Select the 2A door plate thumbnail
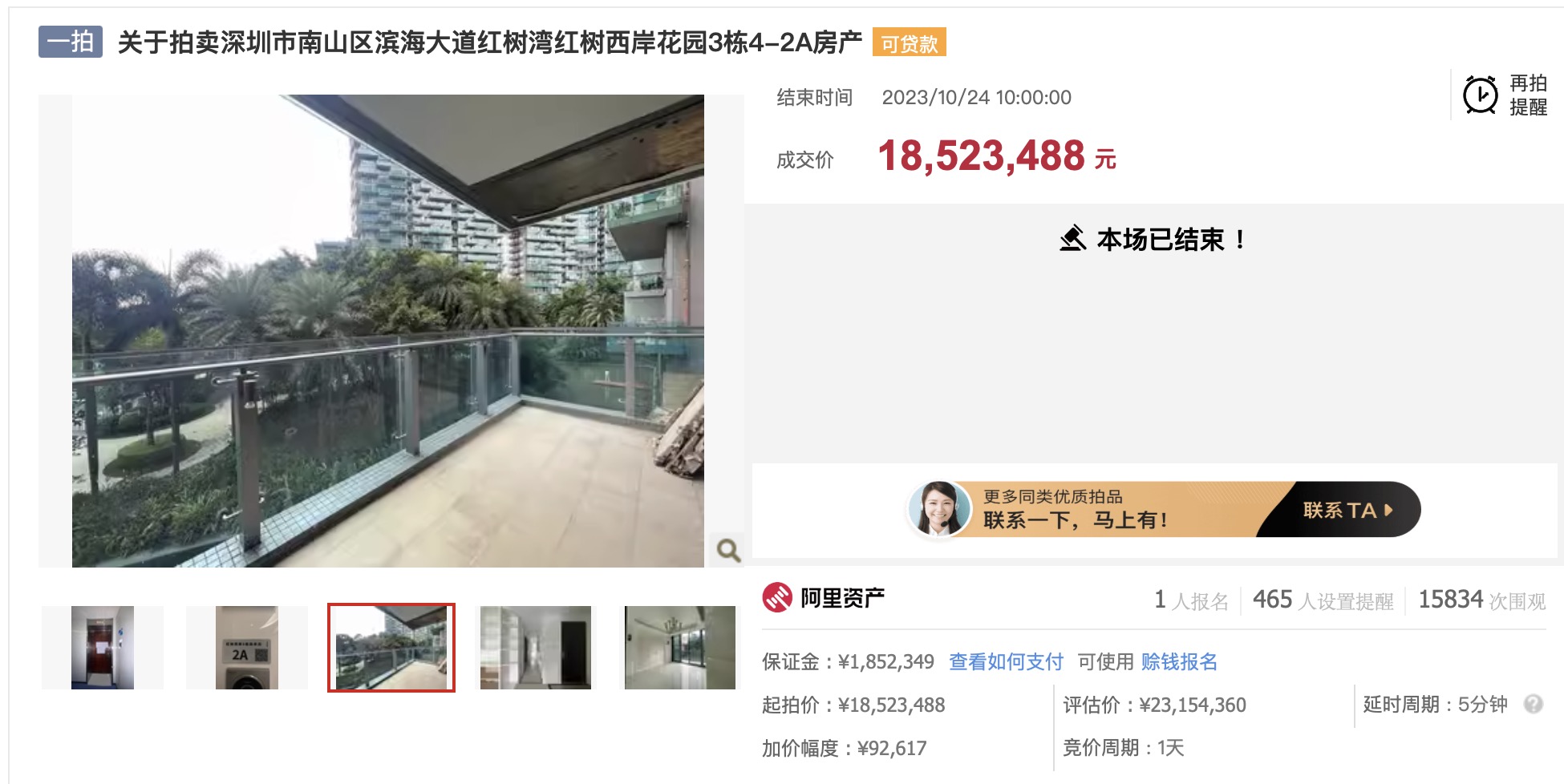The image size is (1564, 784). 247,648
